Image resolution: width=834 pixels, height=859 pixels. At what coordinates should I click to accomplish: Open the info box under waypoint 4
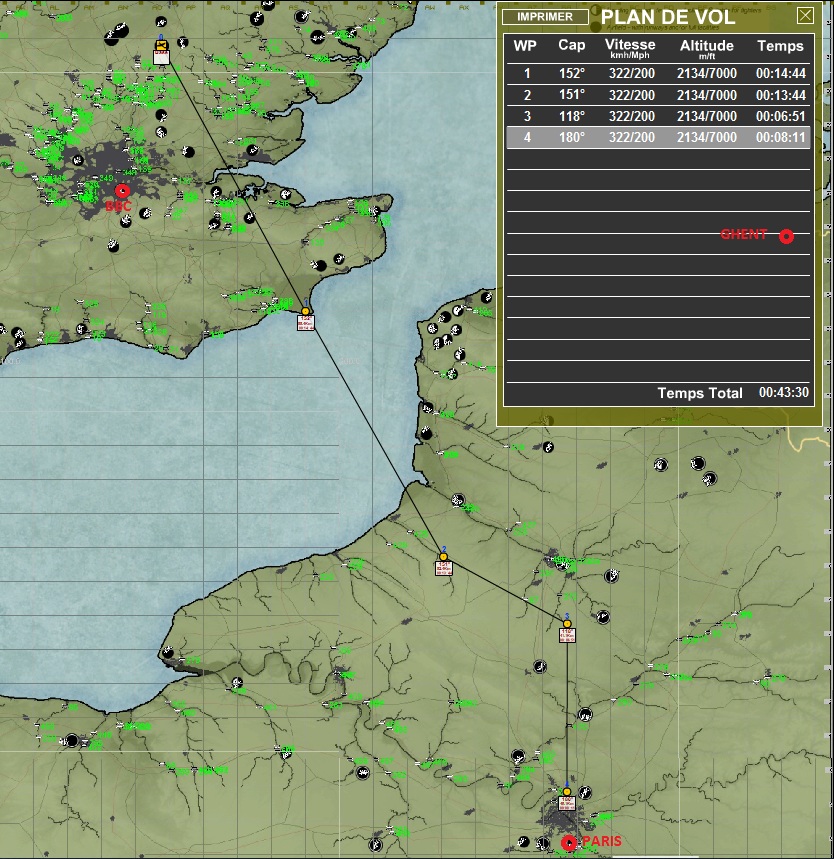(567, 804)
